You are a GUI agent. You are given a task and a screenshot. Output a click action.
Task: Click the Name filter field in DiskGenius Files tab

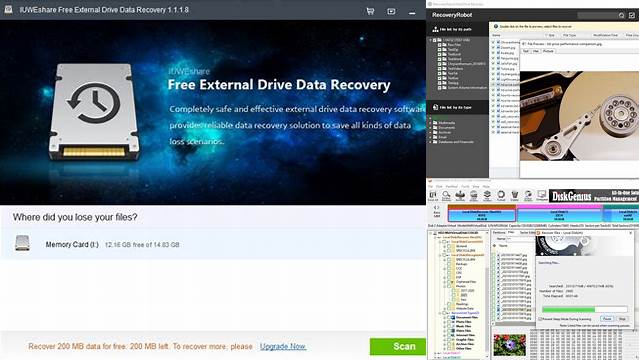click(x=522, y=239)
